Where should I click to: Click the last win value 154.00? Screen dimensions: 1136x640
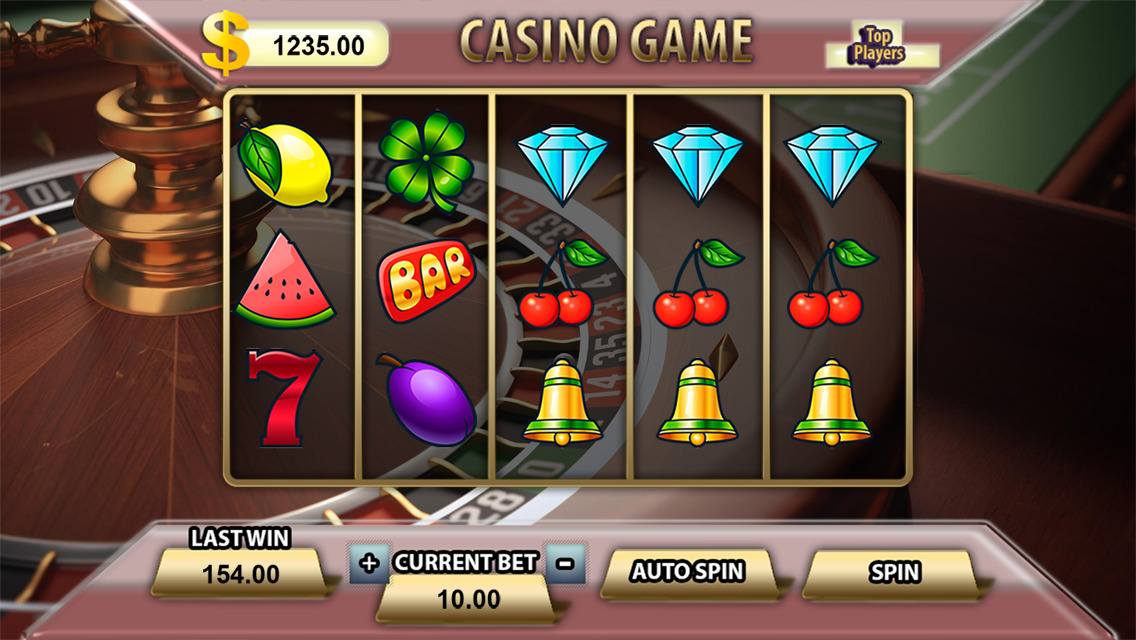point(241,573)
